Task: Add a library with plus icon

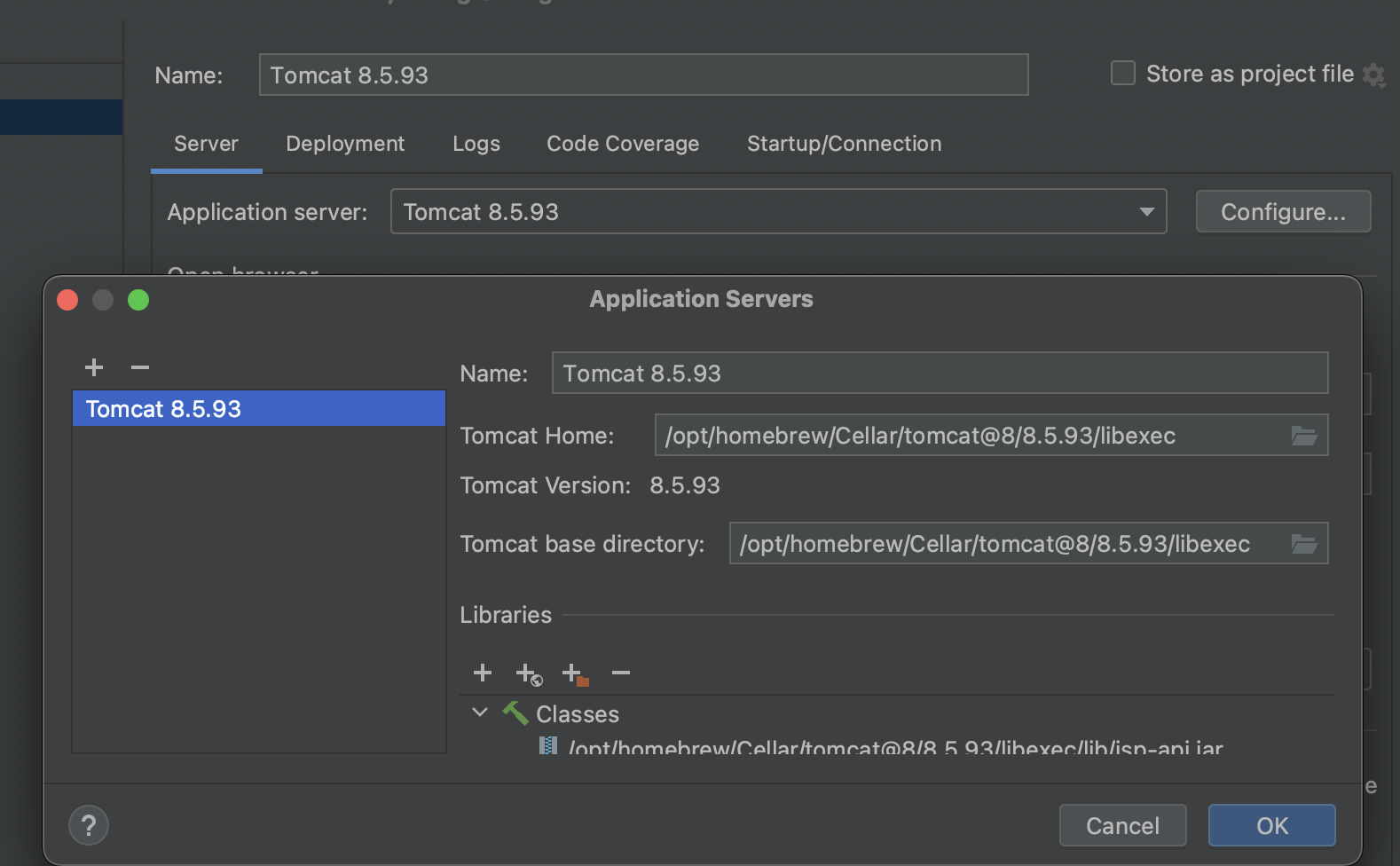Action: [483, 673]
